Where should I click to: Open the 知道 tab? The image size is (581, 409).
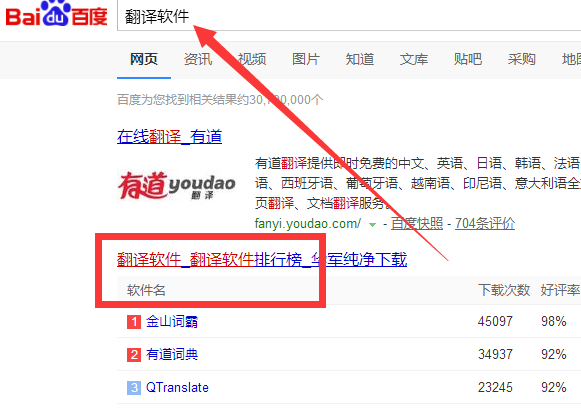coord(360,59)
